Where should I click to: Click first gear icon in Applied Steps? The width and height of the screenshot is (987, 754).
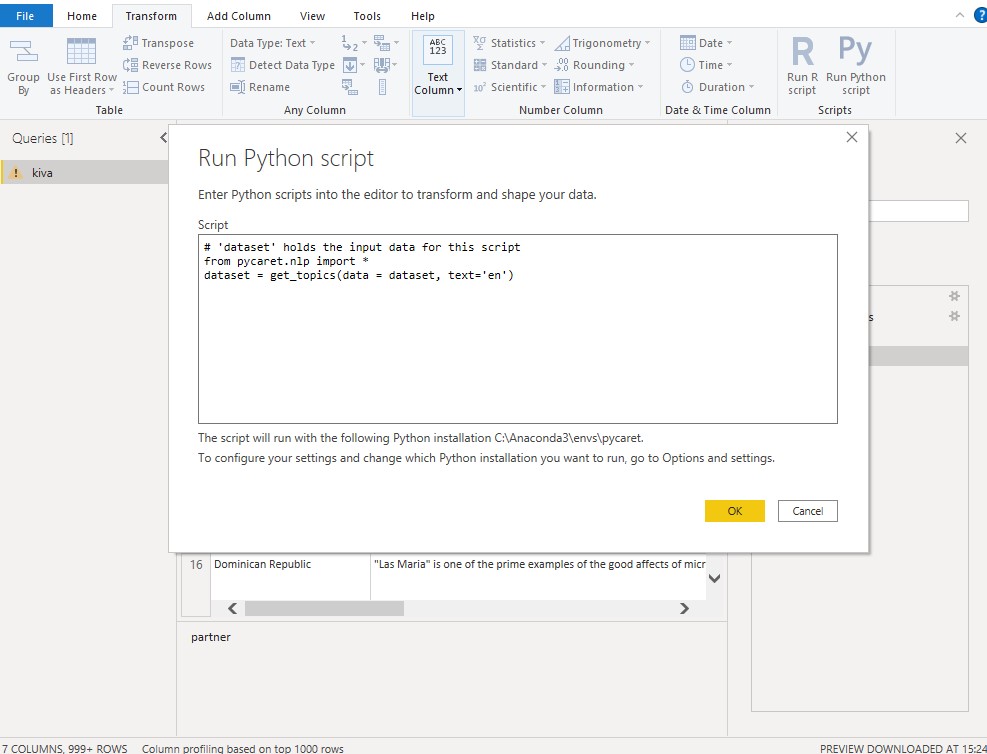point(954,296)
